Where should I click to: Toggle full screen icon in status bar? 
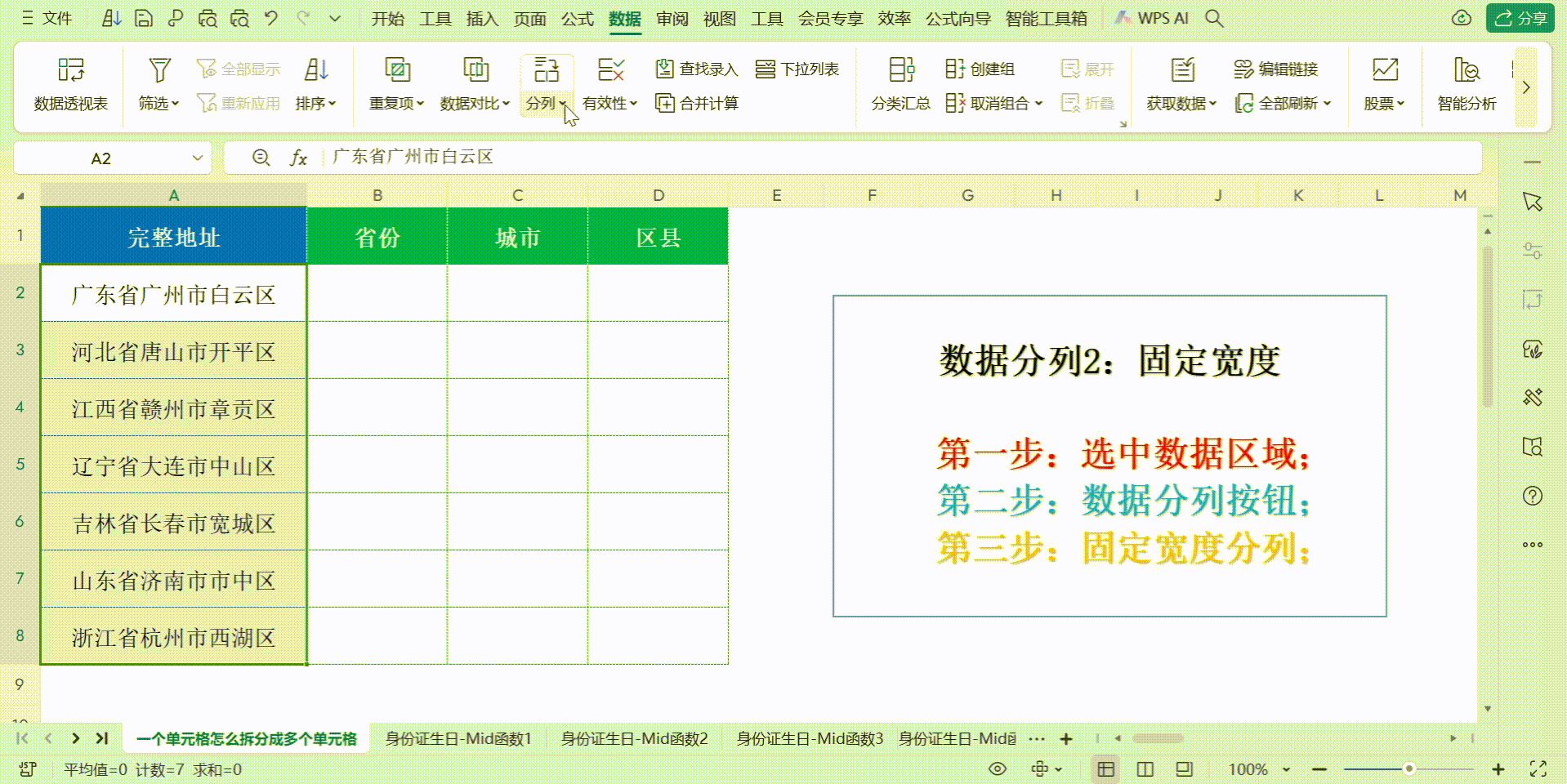(x=1538, y=769)
